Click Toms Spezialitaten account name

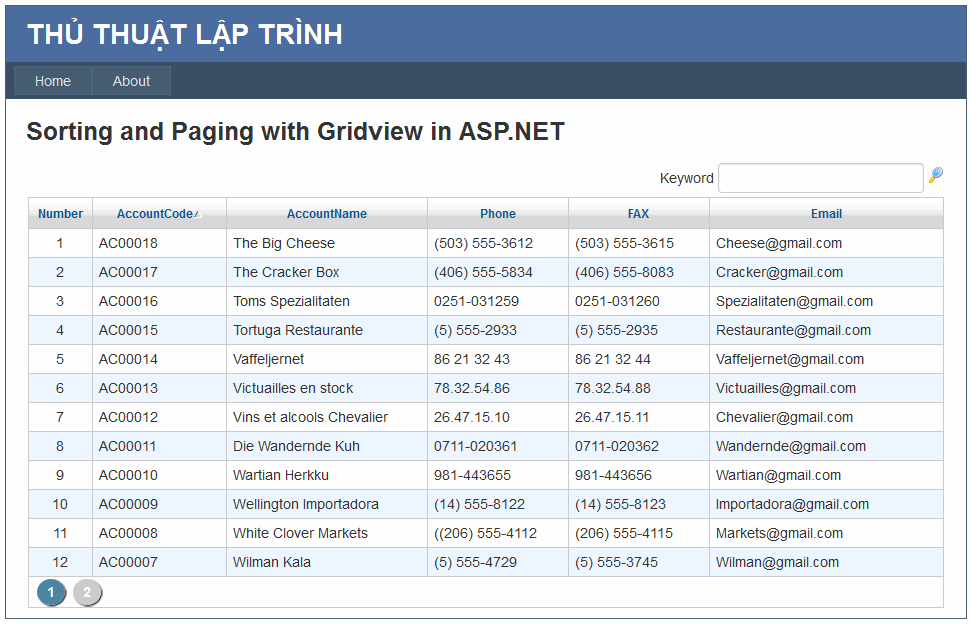(291, 301)
